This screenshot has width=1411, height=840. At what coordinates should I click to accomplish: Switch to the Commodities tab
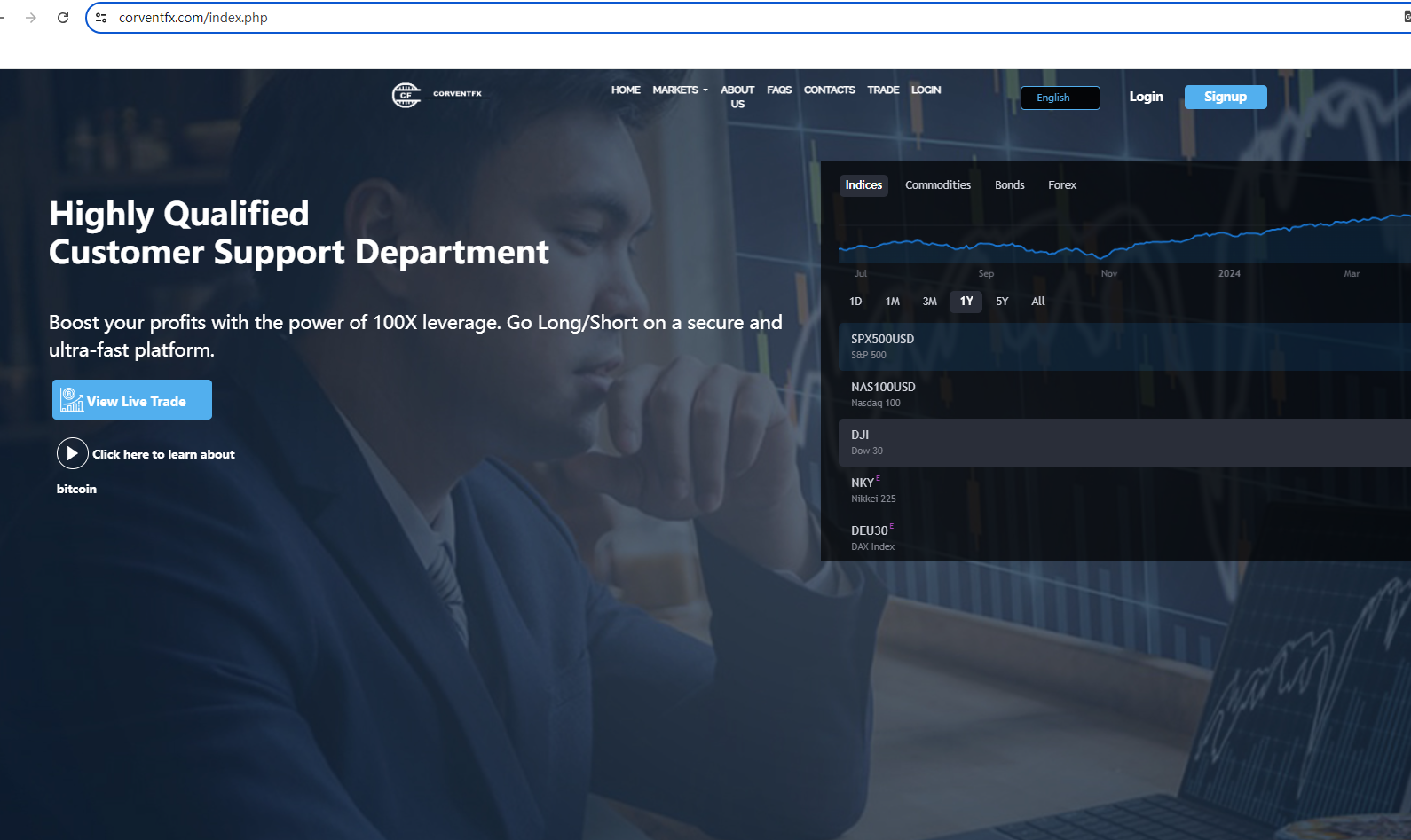tap(937, 185)
